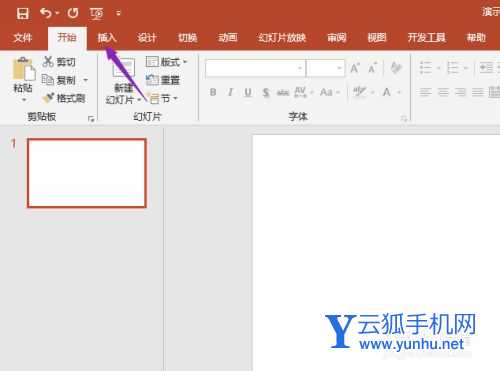Open the 节 section dropdown
Screen dimensions: 500x371
tap(163, 98)
